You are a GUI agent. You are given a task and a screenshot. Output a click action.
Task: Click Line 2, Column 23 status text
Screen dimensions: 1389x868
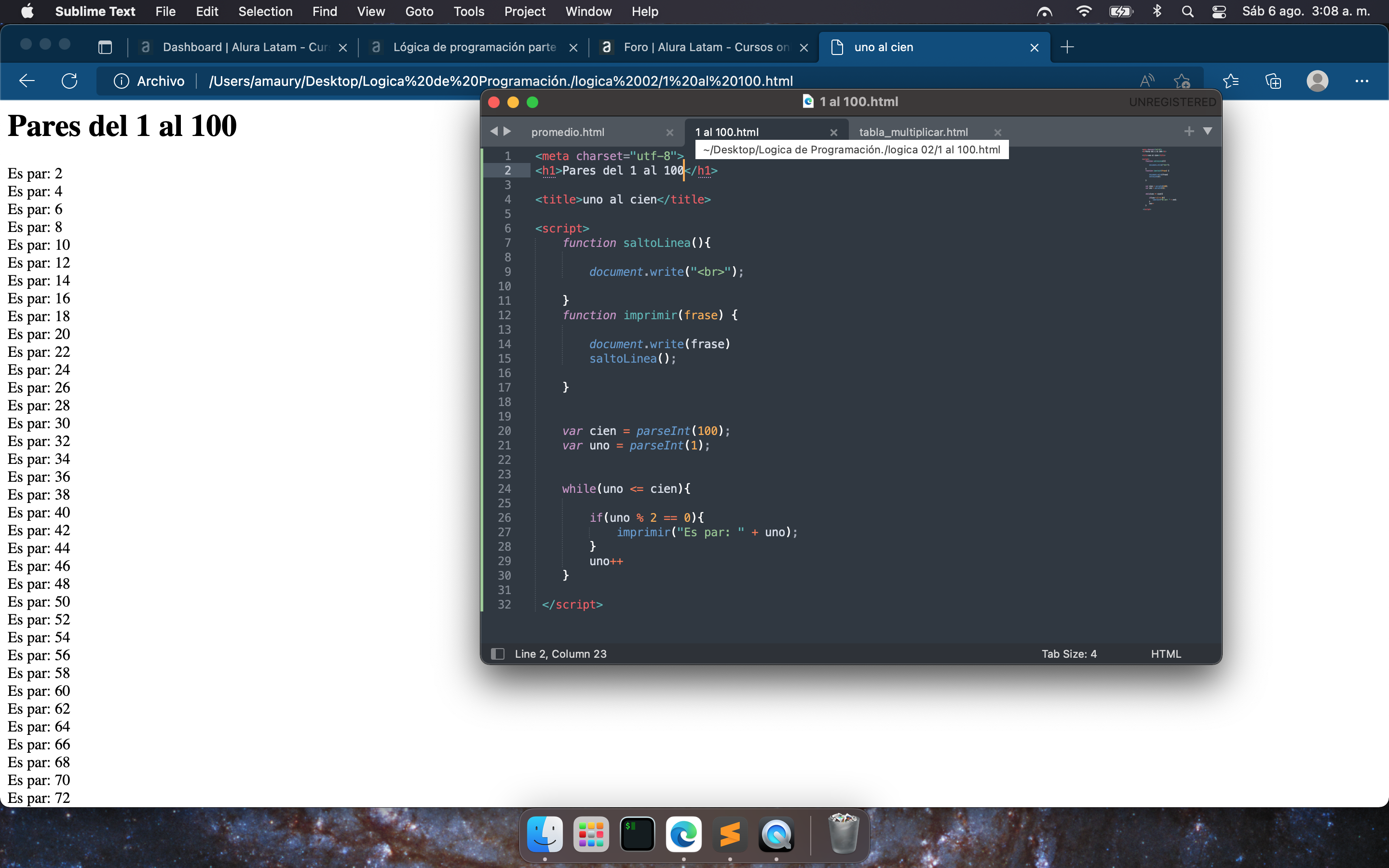point(560,654)
